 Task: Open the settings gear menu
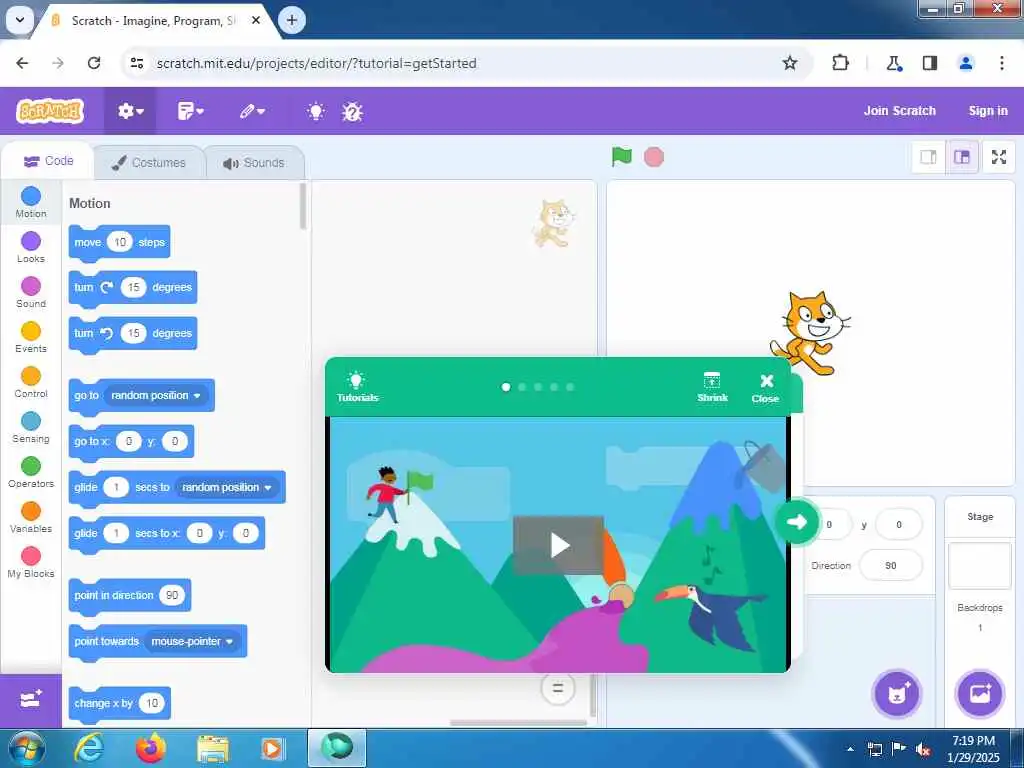coord(130,111)
